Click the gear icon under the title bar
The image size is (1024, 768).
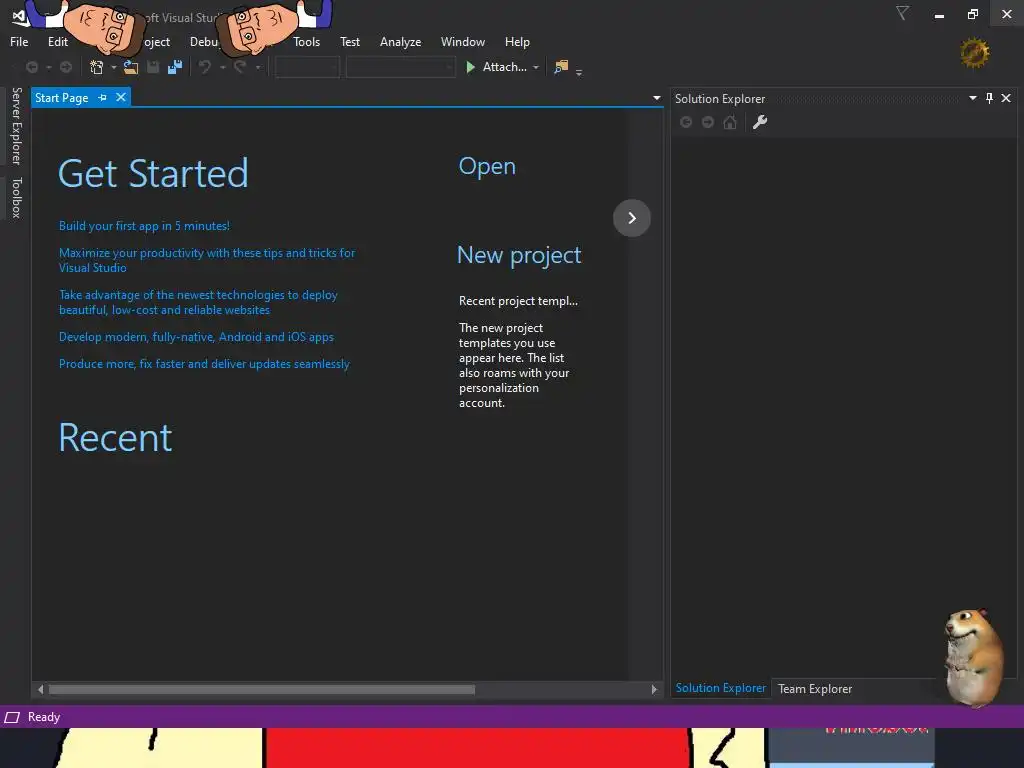(974, 53)
